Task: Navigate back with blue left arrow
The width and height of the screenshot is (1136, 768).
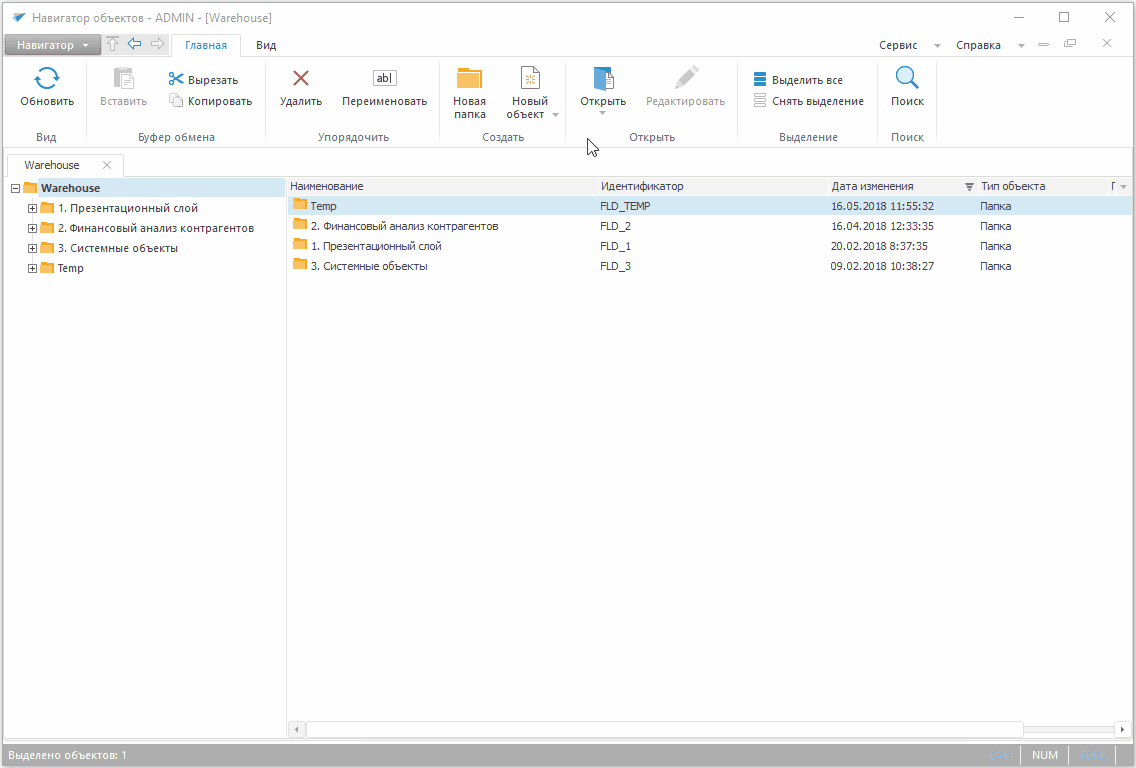Action: point(135,44)
